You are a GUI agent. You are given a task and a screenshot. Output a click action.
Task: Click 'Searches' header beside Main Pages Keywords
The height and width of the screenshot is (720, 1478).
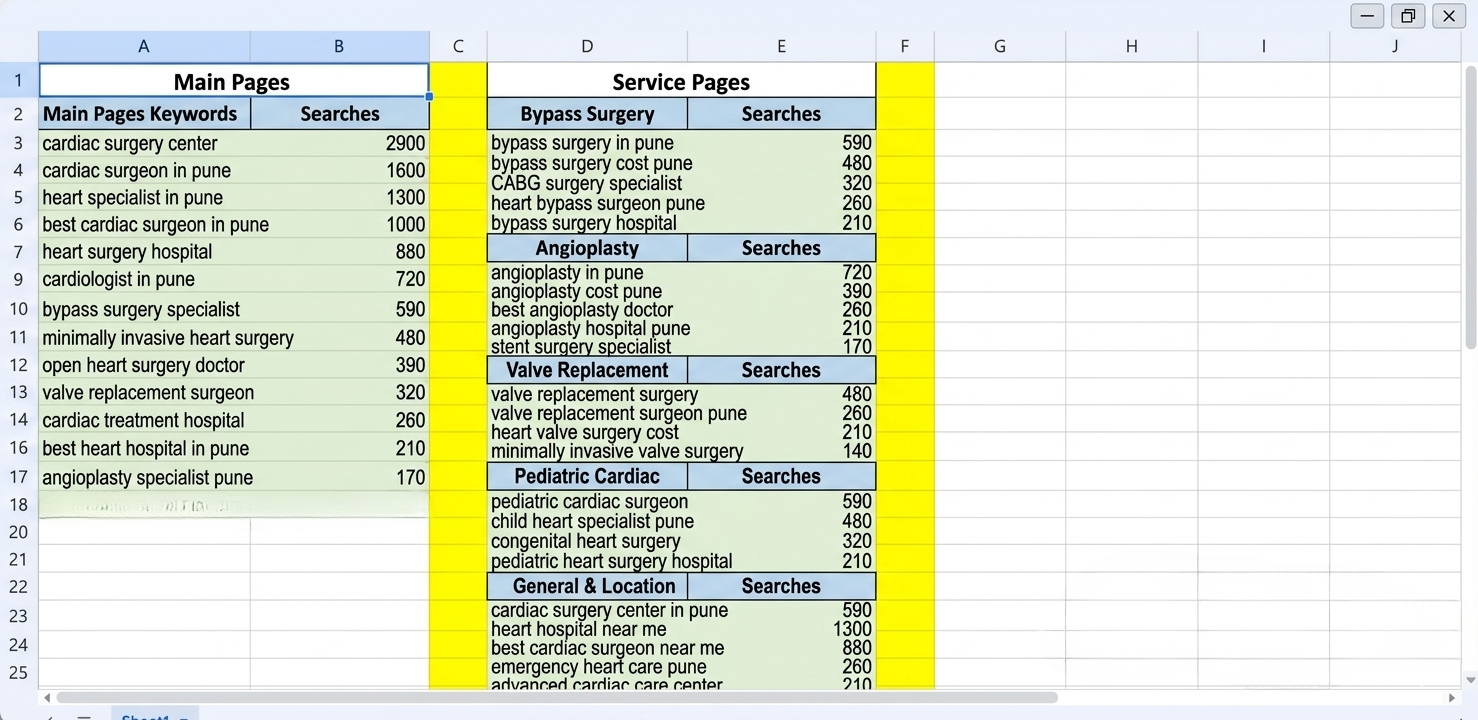tap(340, 114)
